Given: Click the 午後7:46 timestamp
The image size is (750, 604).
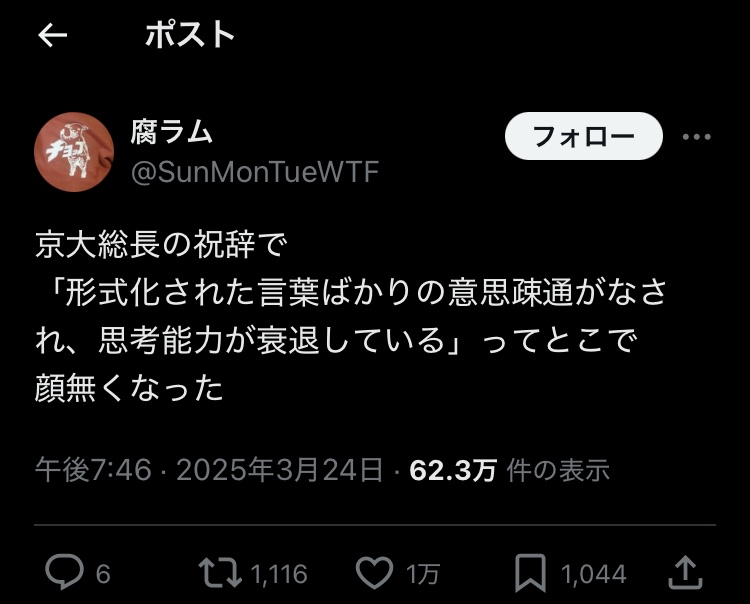Looking at the screenshot, I should click(93, 470).
